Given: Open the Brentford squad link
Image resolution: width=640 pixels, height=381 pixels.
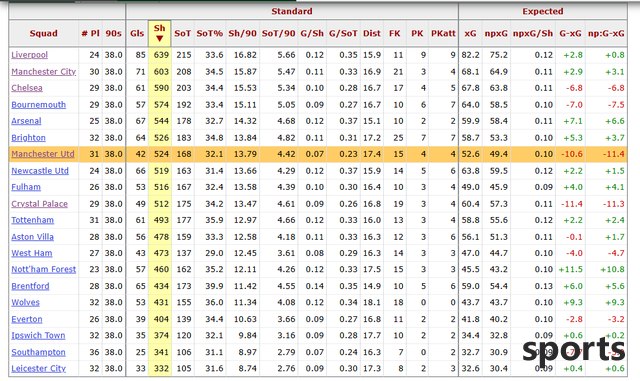Looking at the screenshot, I should pos(30,287).
